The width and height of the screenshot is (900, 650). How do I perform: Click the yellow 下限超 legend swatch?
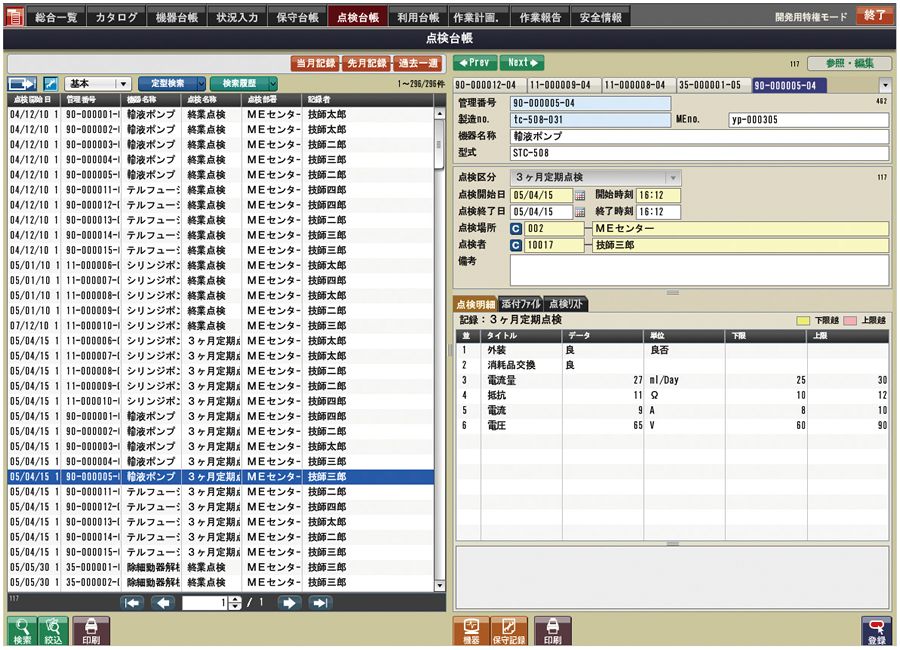[803, 320]
